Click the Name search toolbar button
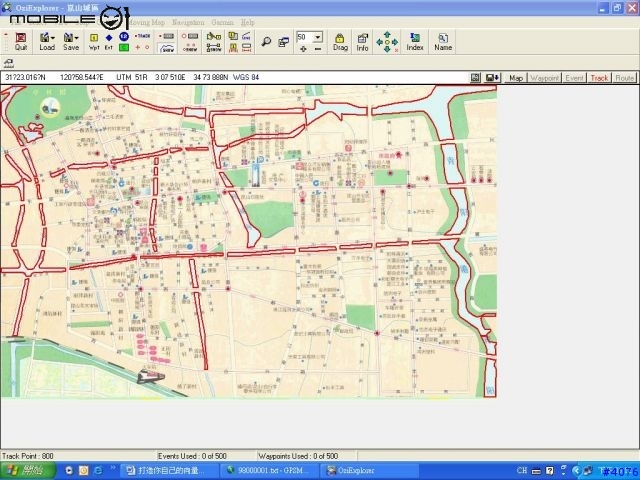Screen dimensions: 640x480 443,42
